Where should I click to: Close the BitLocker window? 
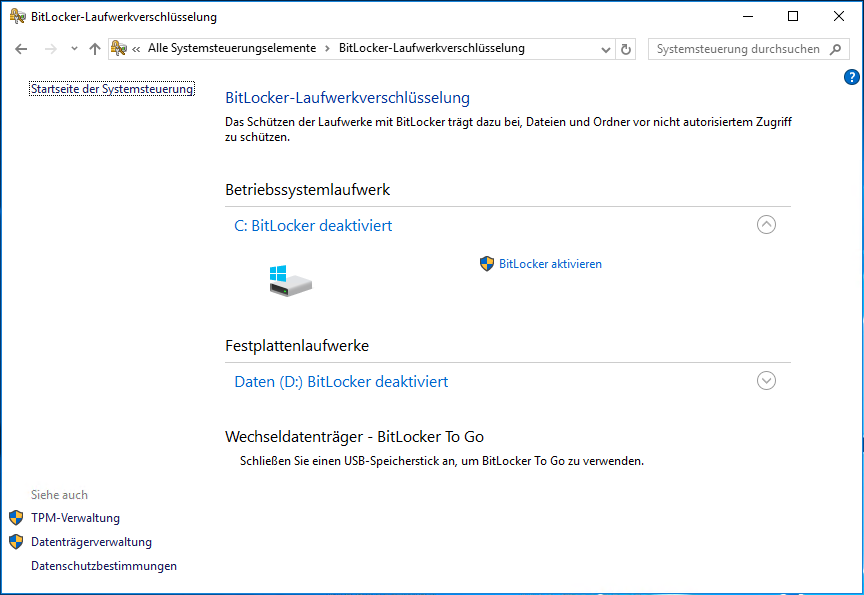coord(839,17)
